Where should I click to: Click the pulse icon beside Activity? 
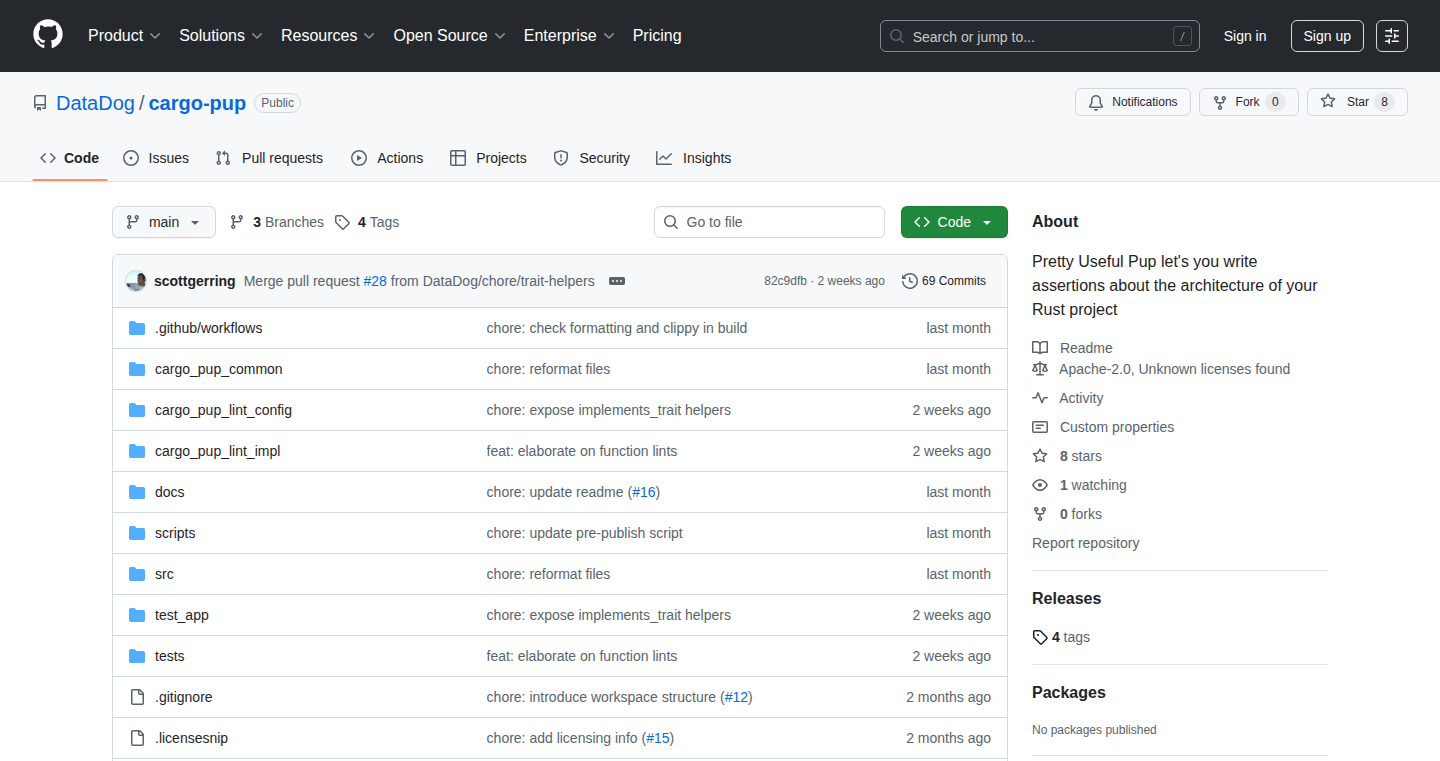click(1040, 398)
